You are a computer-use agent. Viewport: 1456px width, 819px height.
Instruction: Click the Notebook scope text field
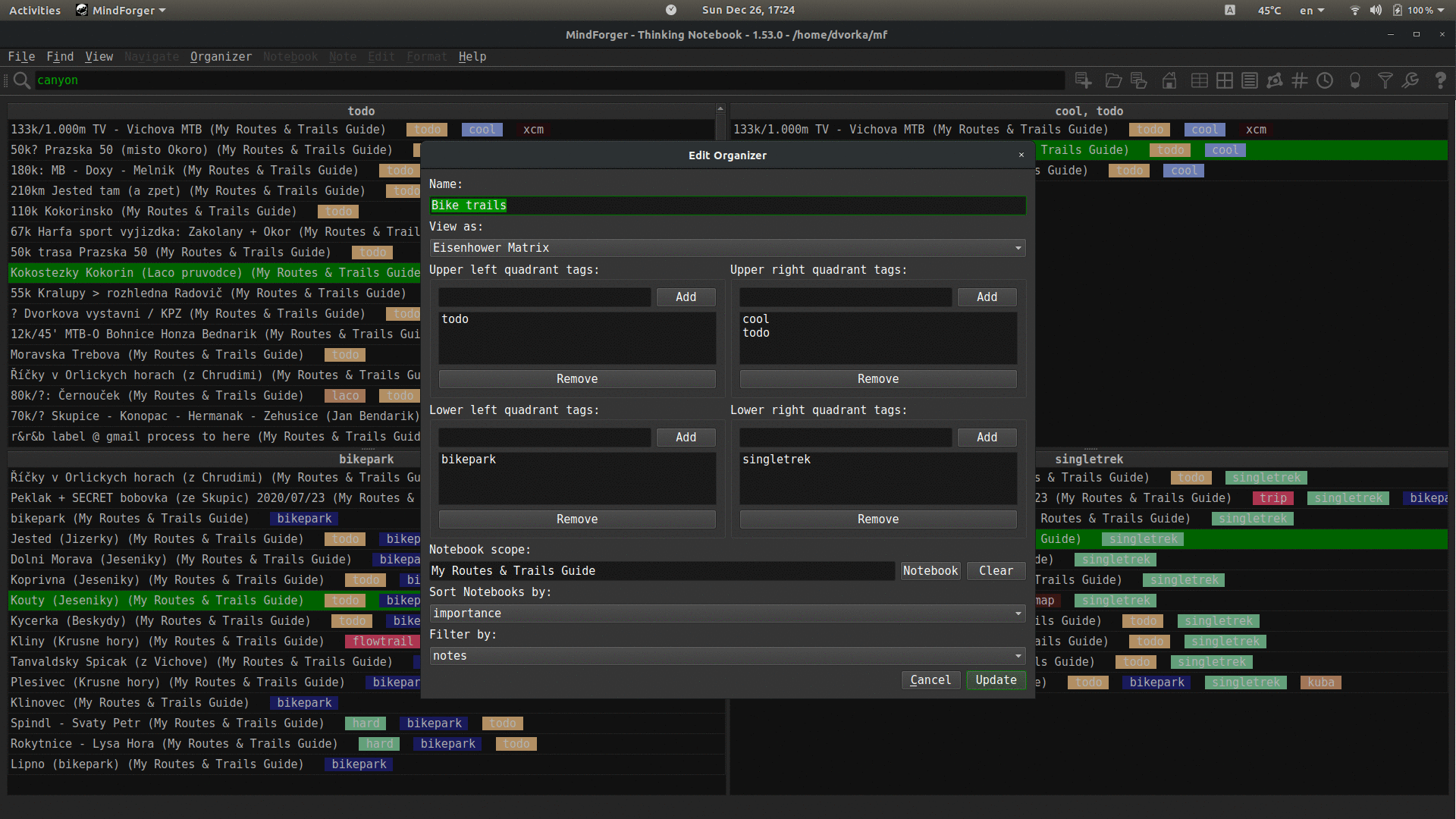pos(662,571)
